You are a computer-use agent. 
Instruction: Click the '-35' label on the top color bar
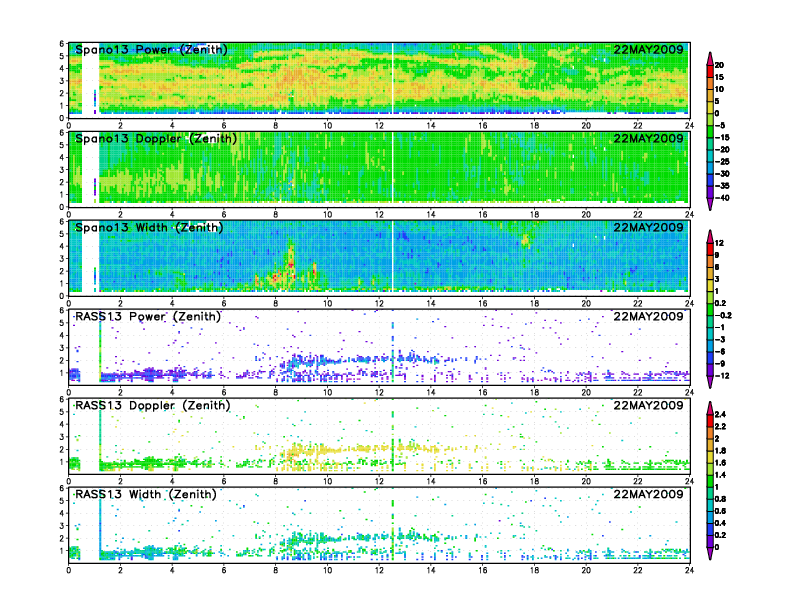(x=722, y=186)
